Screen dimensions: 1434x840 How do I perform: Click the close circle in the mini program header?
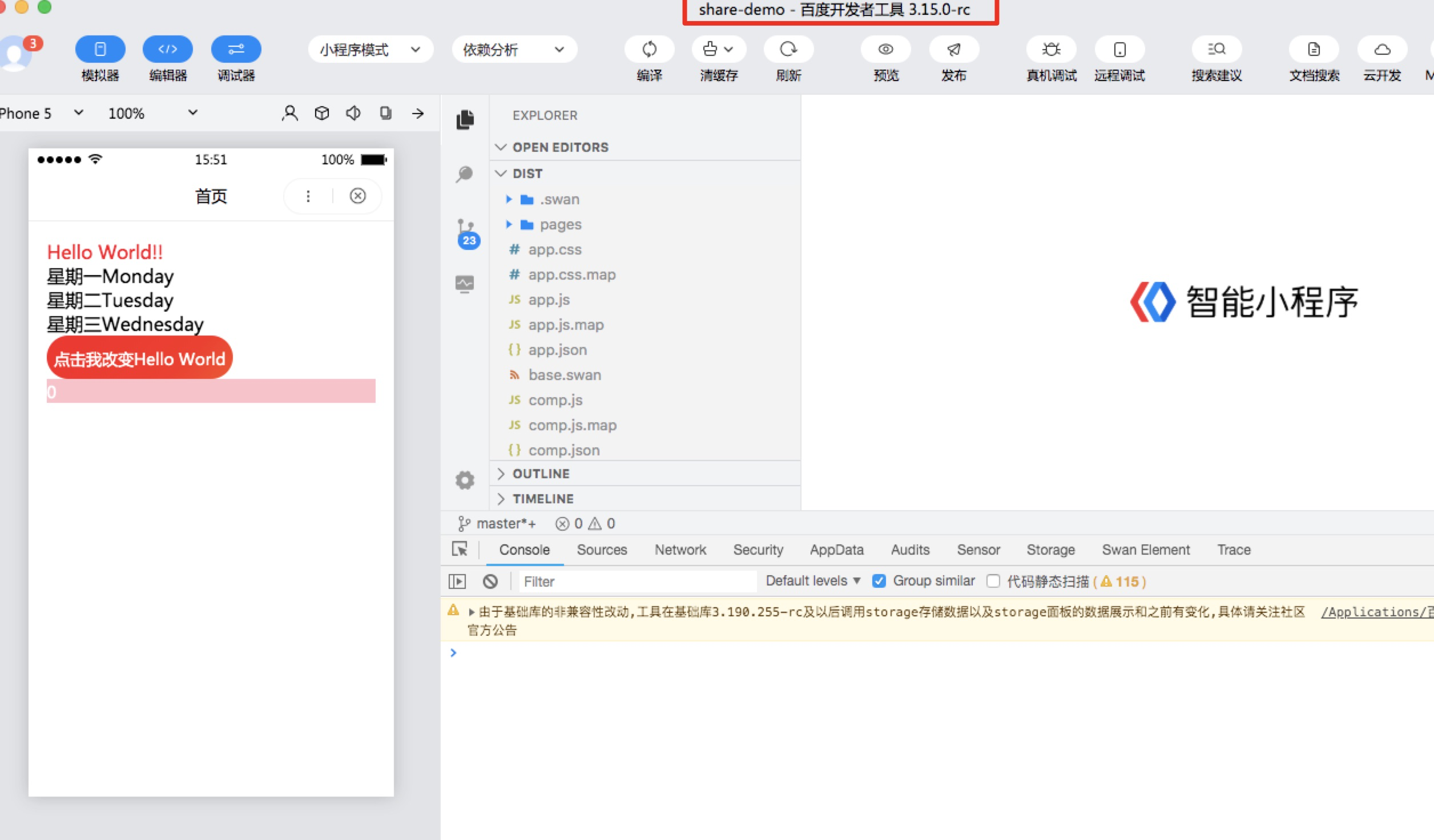click(358, 196)
